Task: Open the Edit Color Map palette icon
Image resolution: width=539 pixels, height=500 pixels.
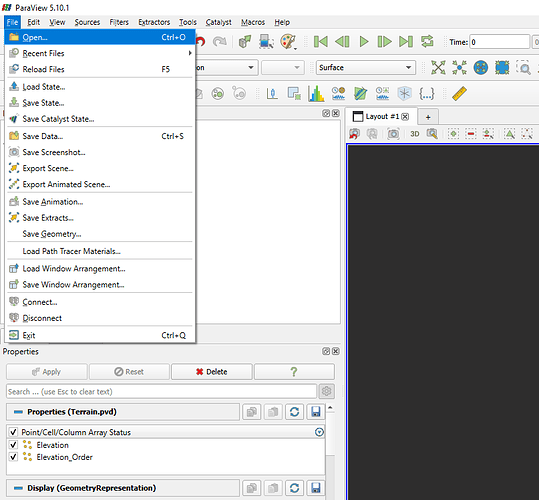Action: 288,42
